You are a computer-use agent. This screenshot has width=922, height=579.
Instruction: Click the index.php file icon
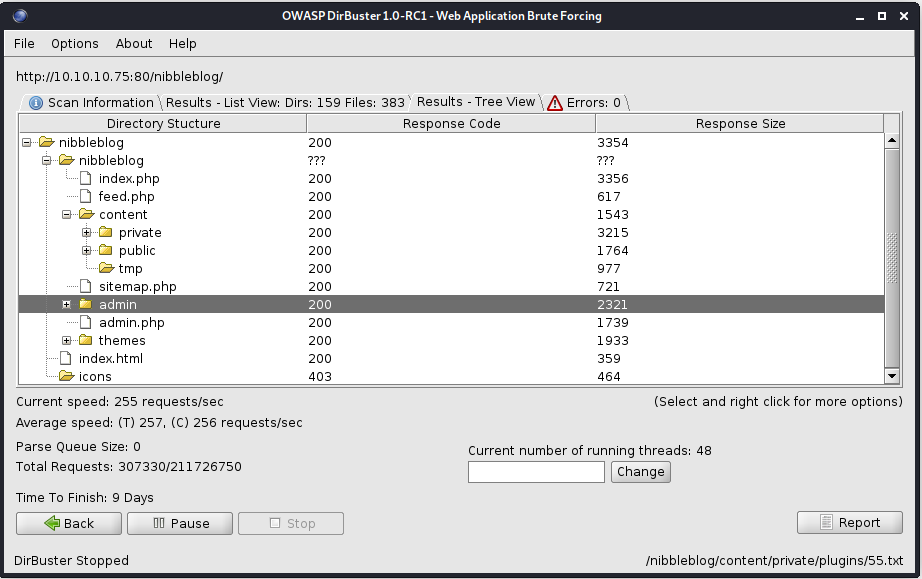pyautogui.click(x=86, y=179)
